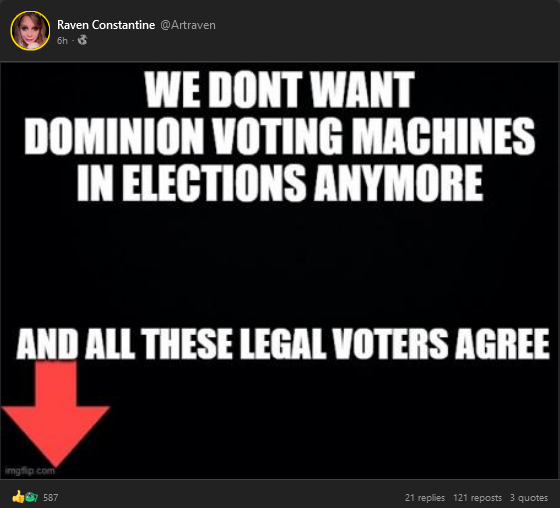Click blank footer space between 587 and replies
Viewport: 560px width, 508px height.
point(230,498)
